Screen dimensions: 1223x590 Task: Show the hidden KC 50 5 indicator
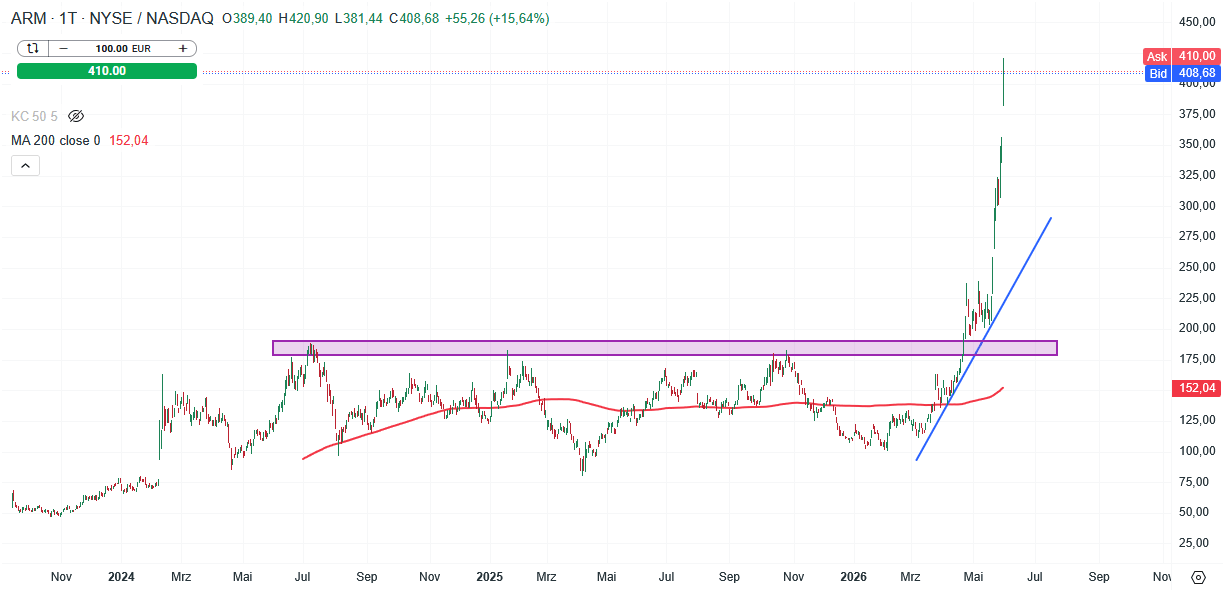coord(77,116)
